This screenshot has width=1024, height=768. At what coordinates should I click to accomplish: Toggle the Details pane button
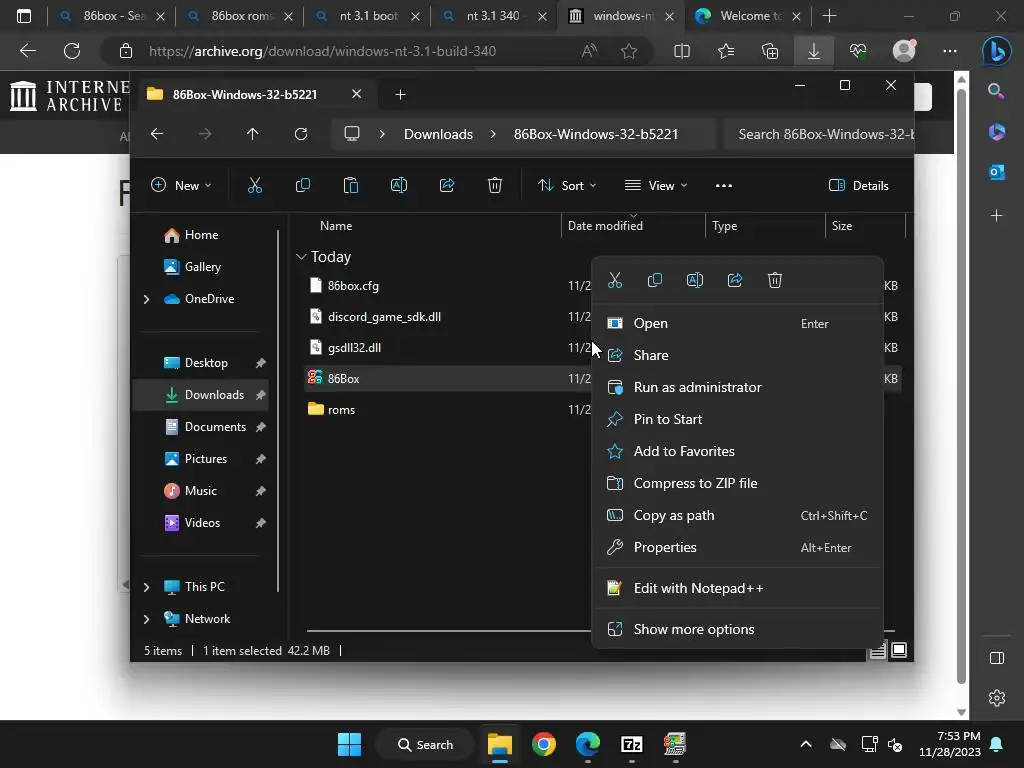coord(859,185)
